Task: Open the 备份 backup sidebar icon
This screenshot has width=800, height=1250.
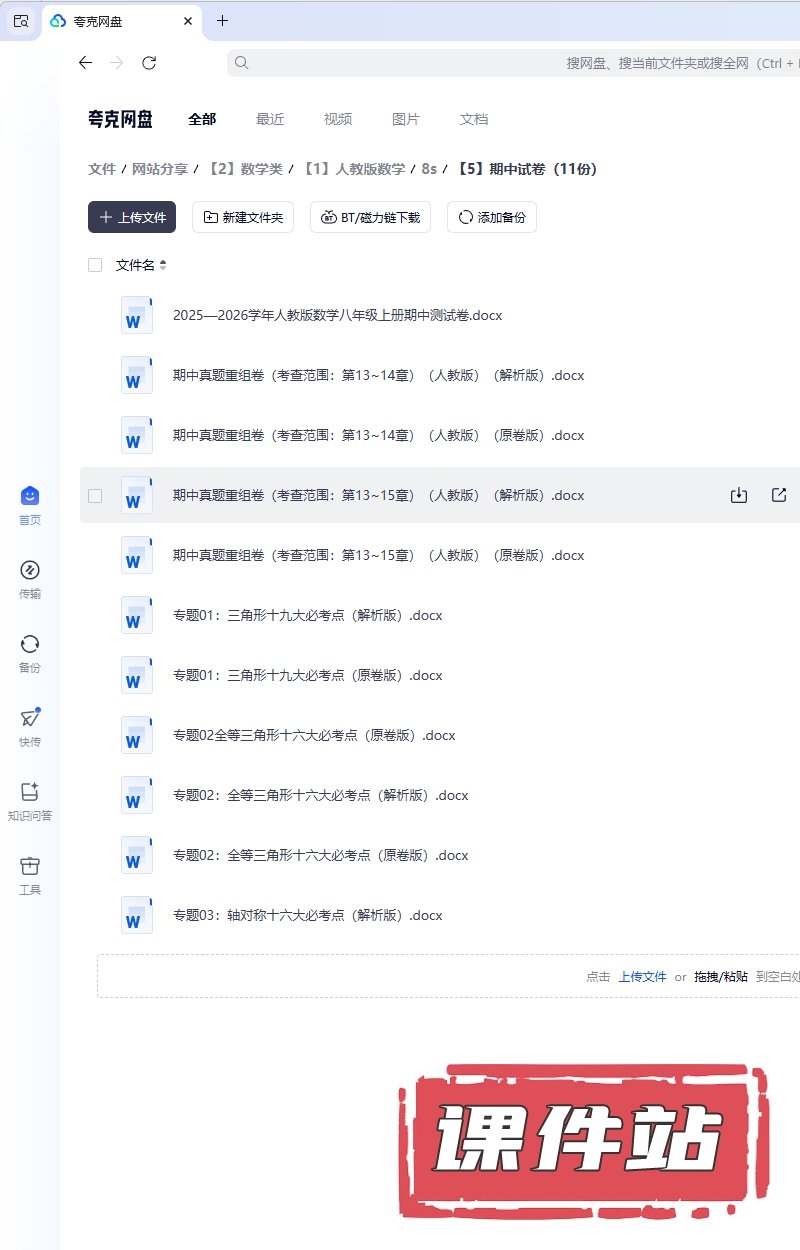Action: (30, 644)
